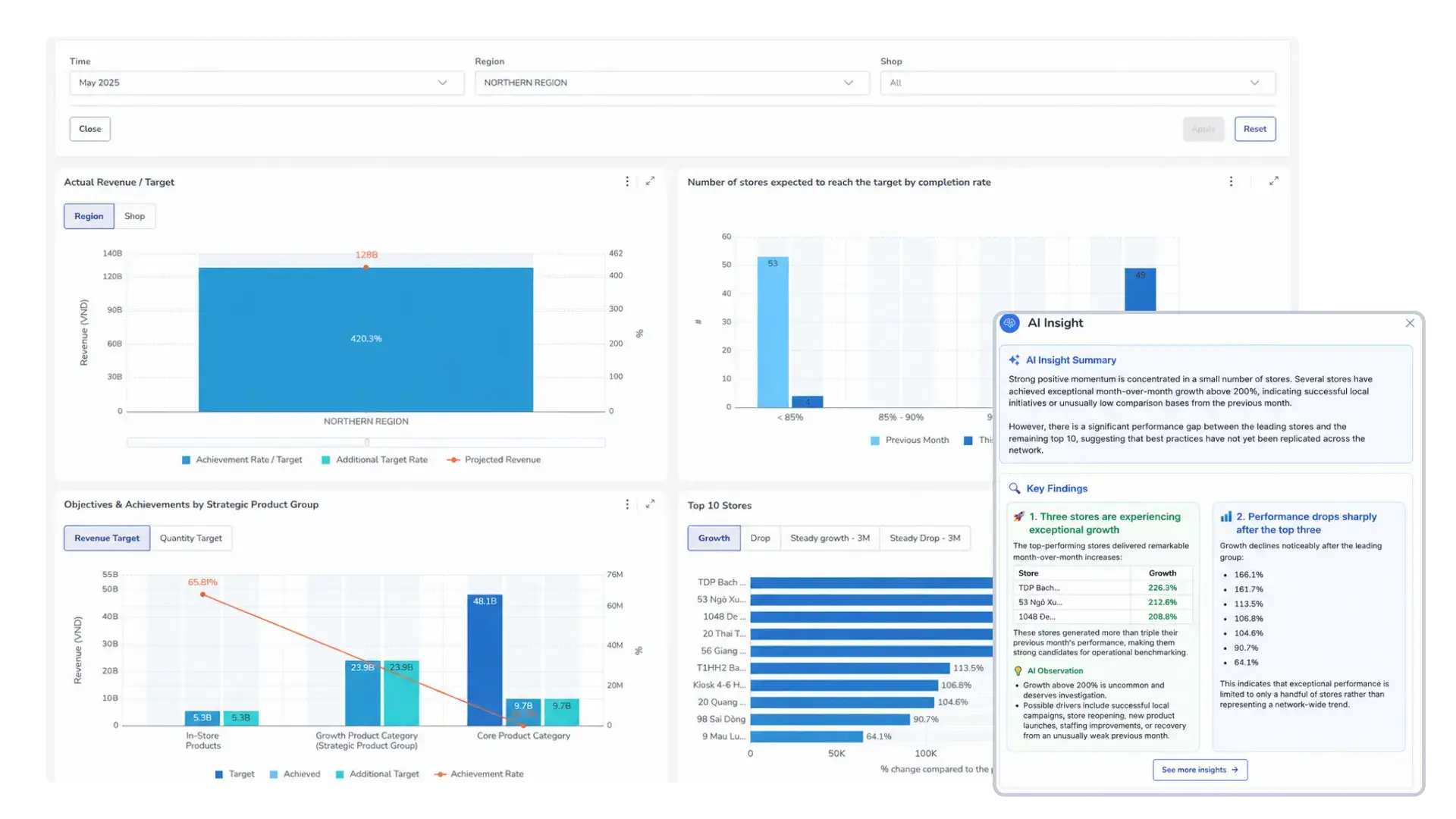The height and width of the screenshot is (819, 1456).
Task: Expand the Objectives & Achievements chart fullscreen
Action: pos(650,504)
